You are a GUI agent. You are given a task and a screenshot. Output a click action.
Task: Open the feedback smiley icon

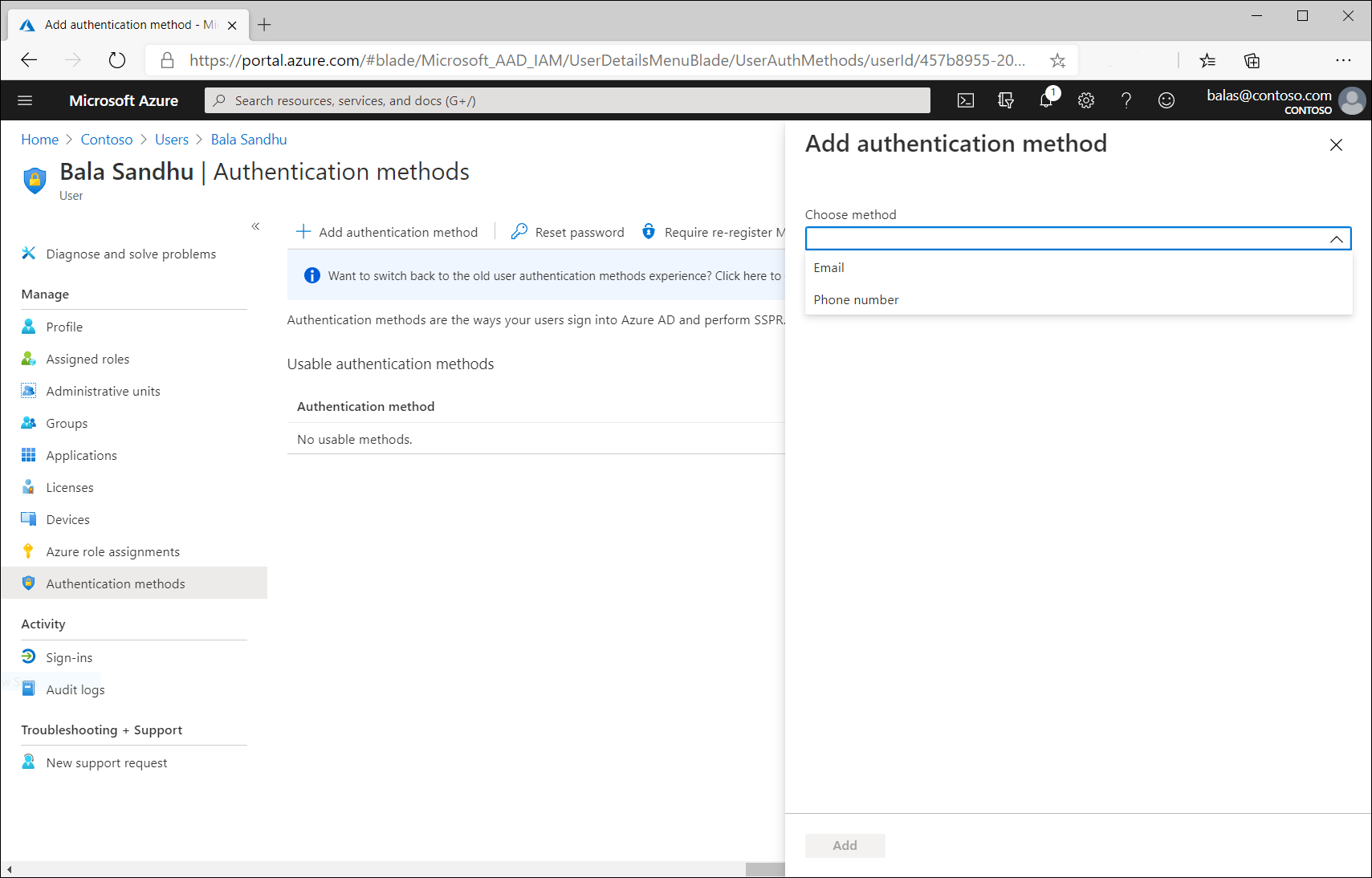coord(1166,100)
